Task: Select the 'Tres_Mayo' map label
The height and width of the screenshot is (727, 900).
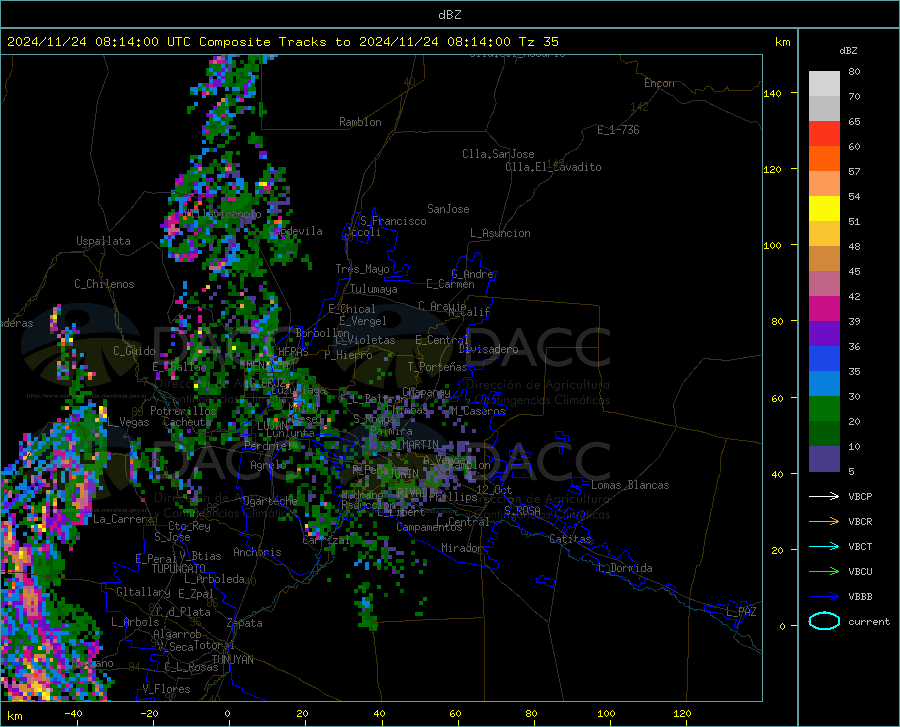Action: [362, 269]
